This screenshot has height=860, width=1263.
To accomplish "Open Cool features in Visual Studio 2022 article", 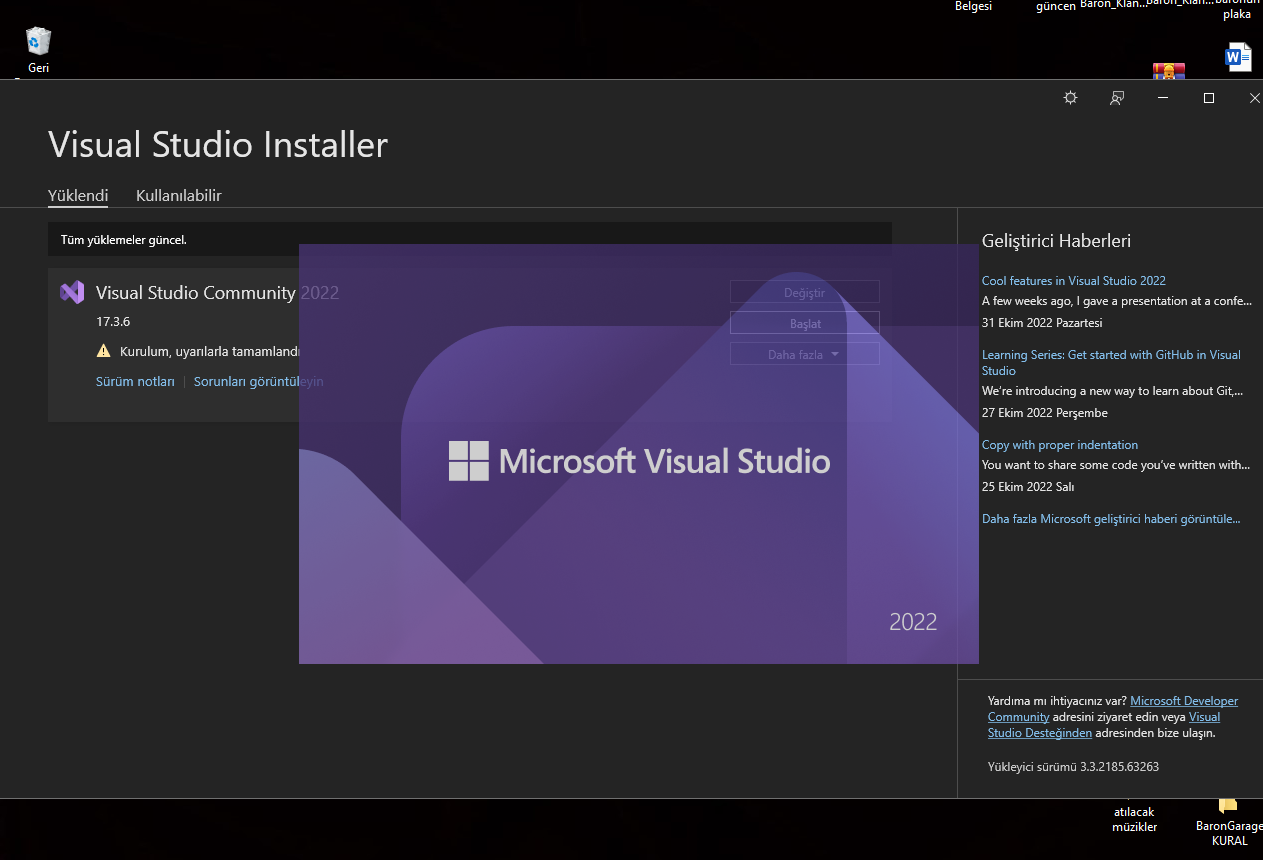I will coord(1073,281).
